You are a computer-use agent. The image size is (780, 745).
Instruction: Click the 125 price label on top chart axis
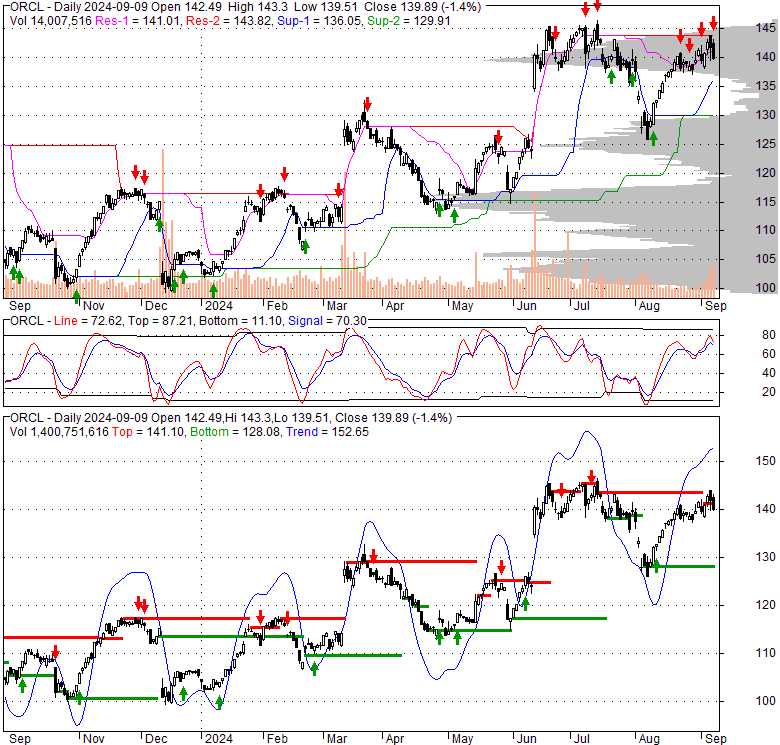pyautogui.click(x=766, y=144)
